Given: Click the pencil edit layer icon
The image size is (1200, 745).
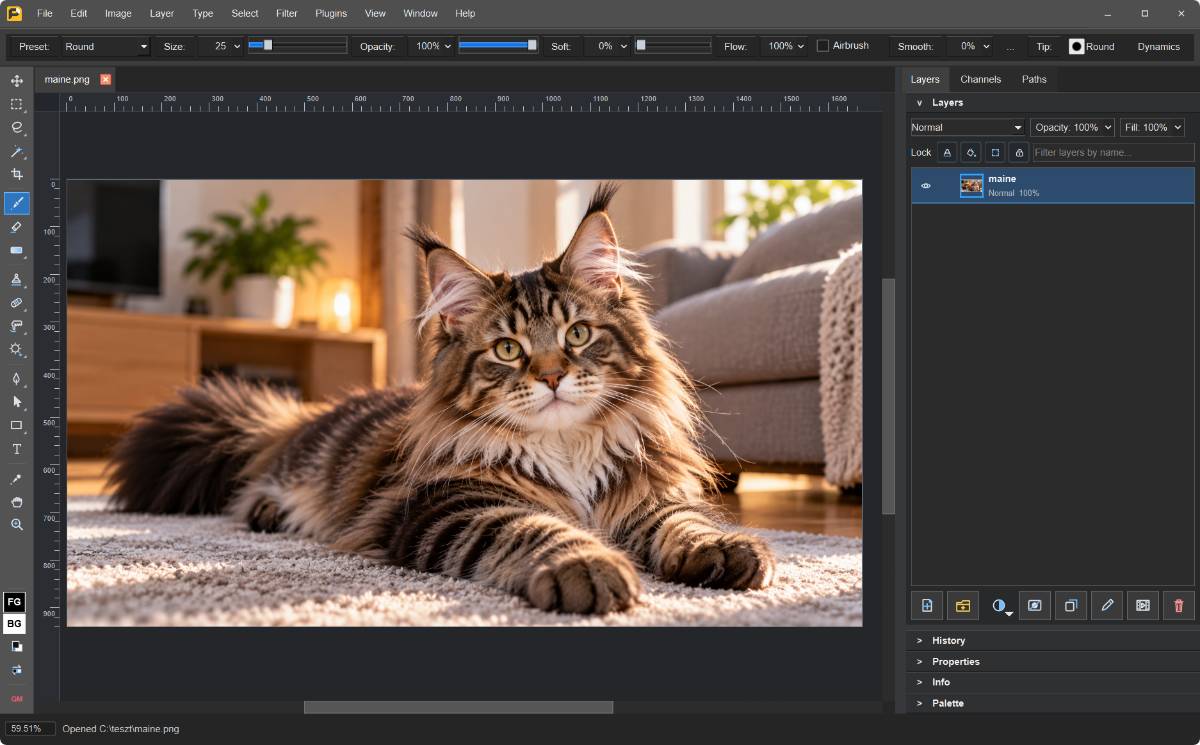Looking at the screenshot, I should [1107, 605].
